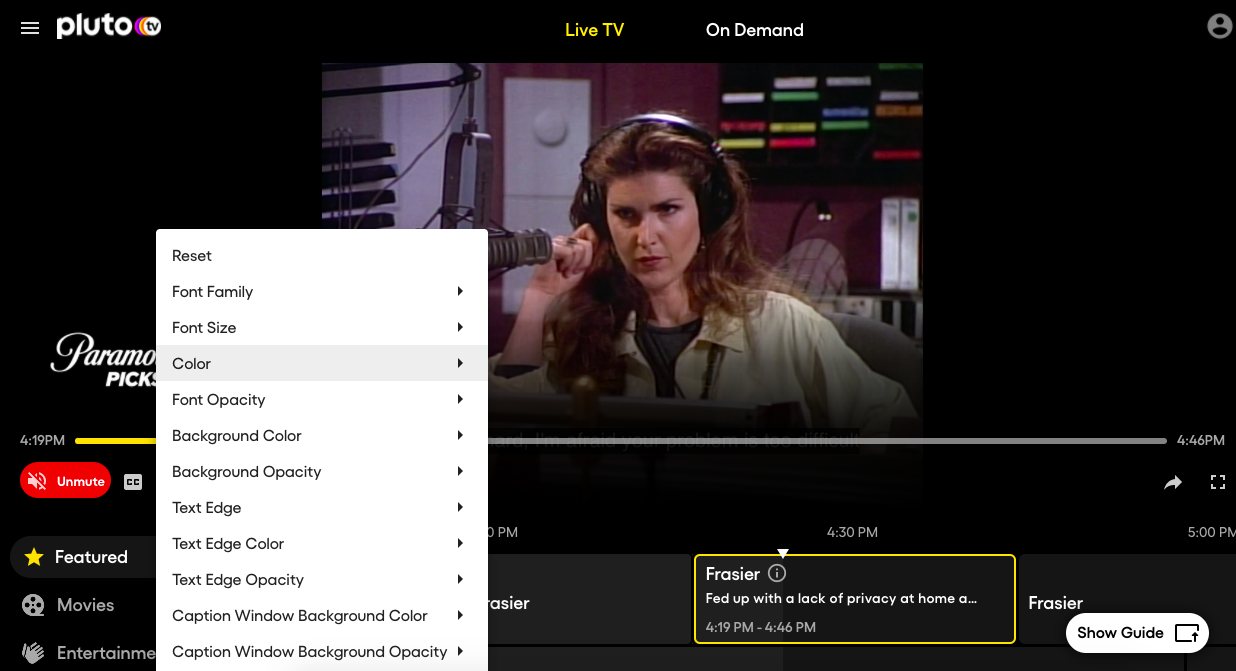Screen dimensions: 1236x671
Task: Click the Show Guide button
Action: 1137,633
